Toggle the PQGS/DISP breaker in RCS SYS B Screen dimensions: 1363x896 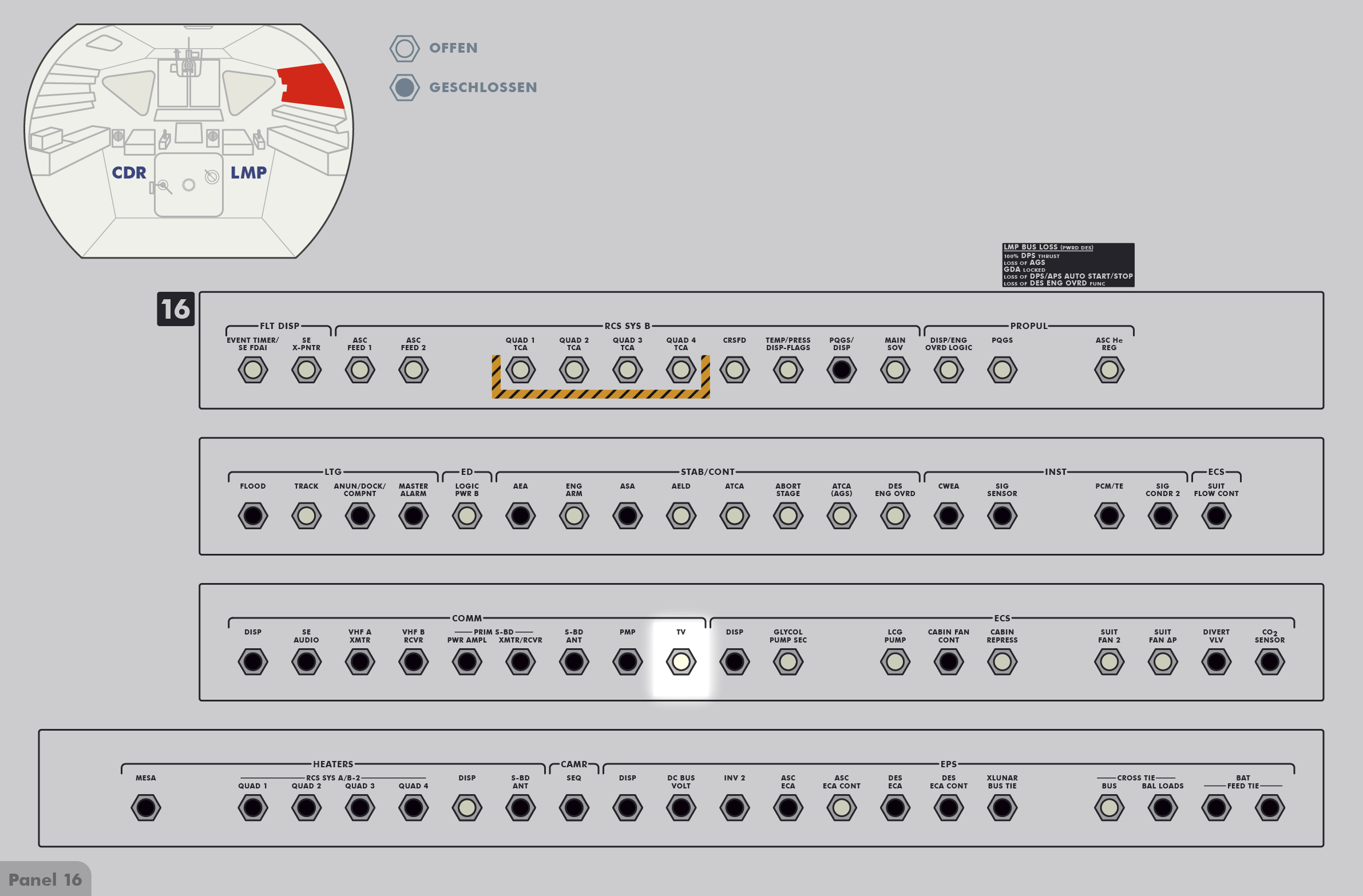tap(841, 370)
